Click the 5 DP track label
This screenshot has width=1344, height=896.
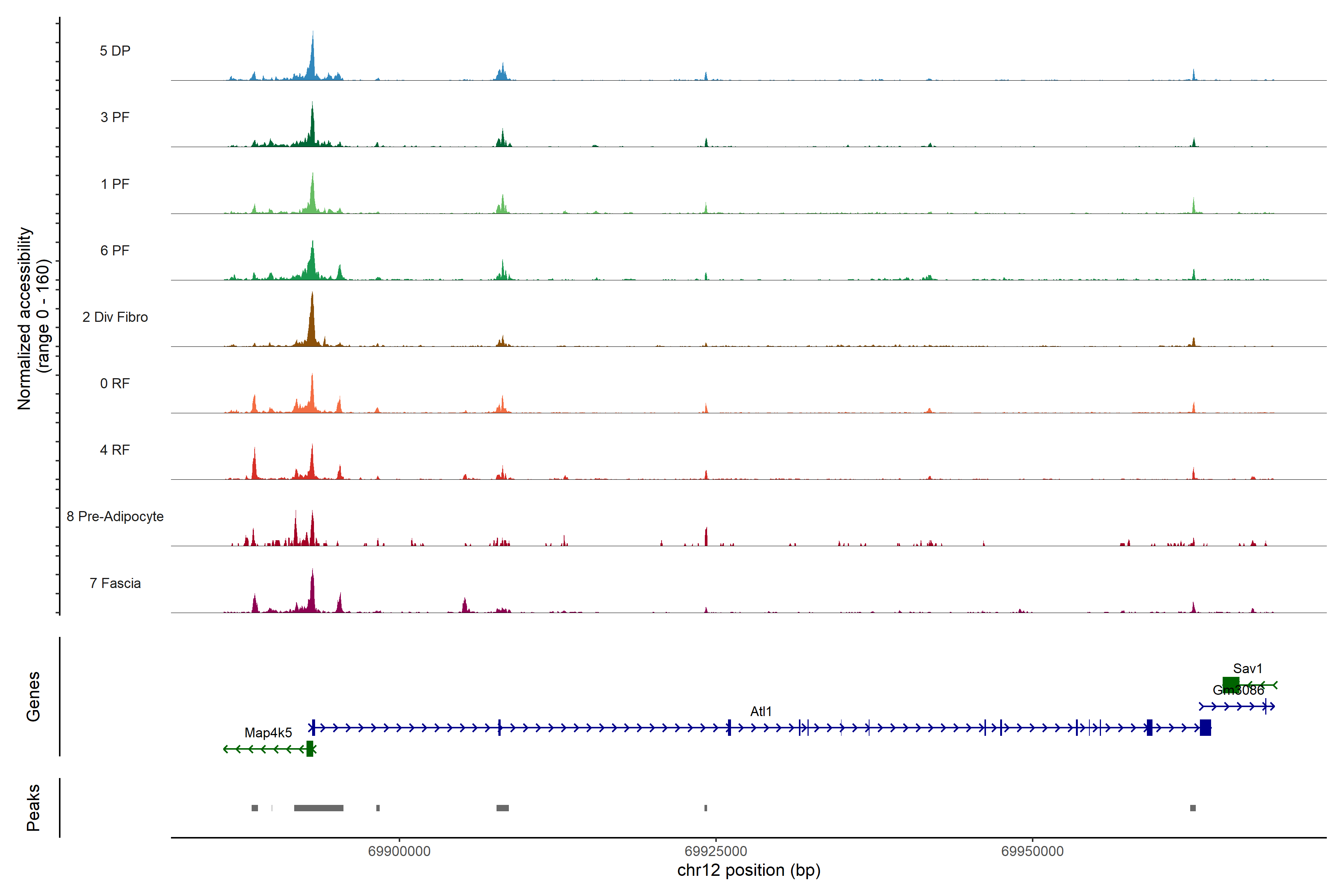(115, 51)
